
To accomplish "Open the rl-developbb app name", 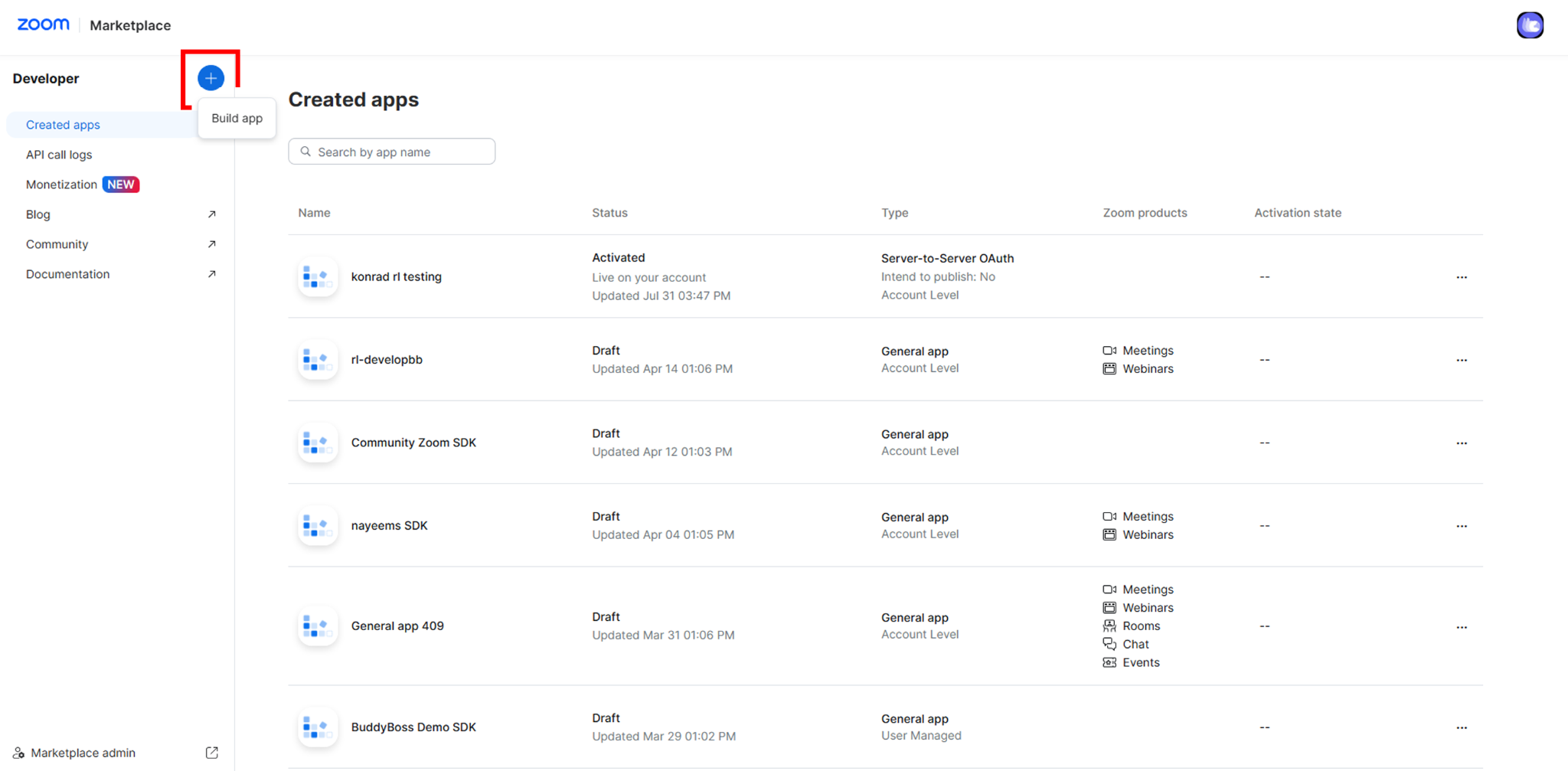I will click(x=387, y=359).
